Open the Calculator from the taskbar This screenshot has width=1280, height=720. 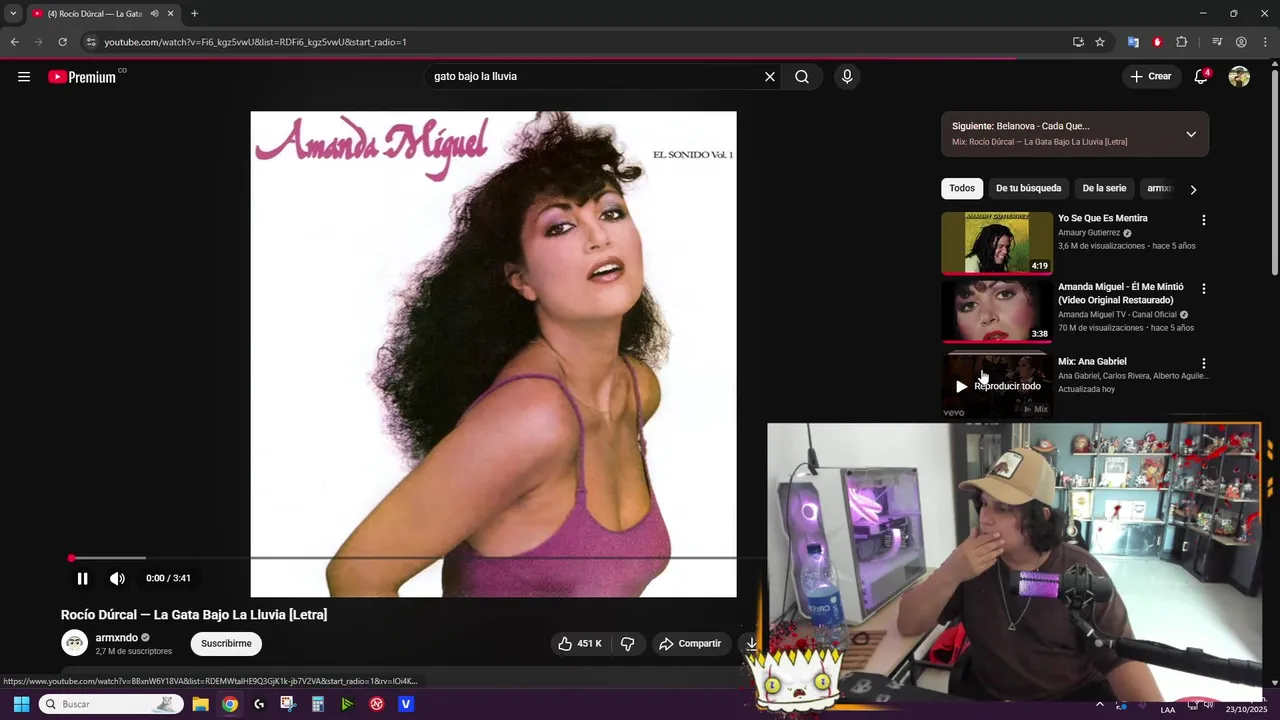coord(318,704)
